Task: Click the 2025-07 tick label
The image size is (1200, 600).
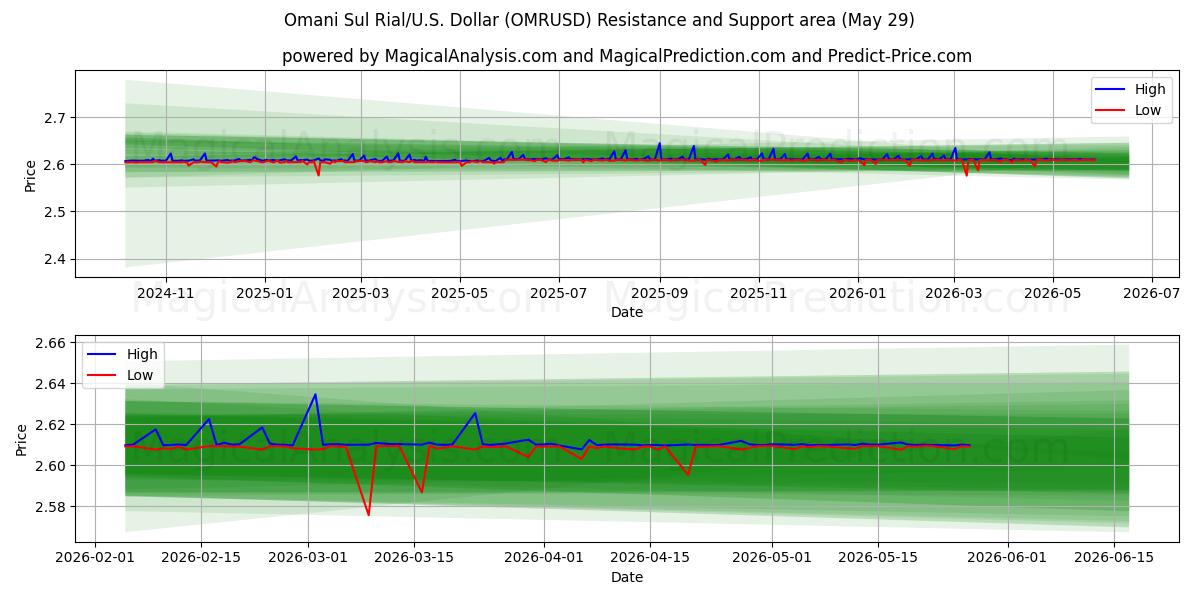Action: point(558,293)
